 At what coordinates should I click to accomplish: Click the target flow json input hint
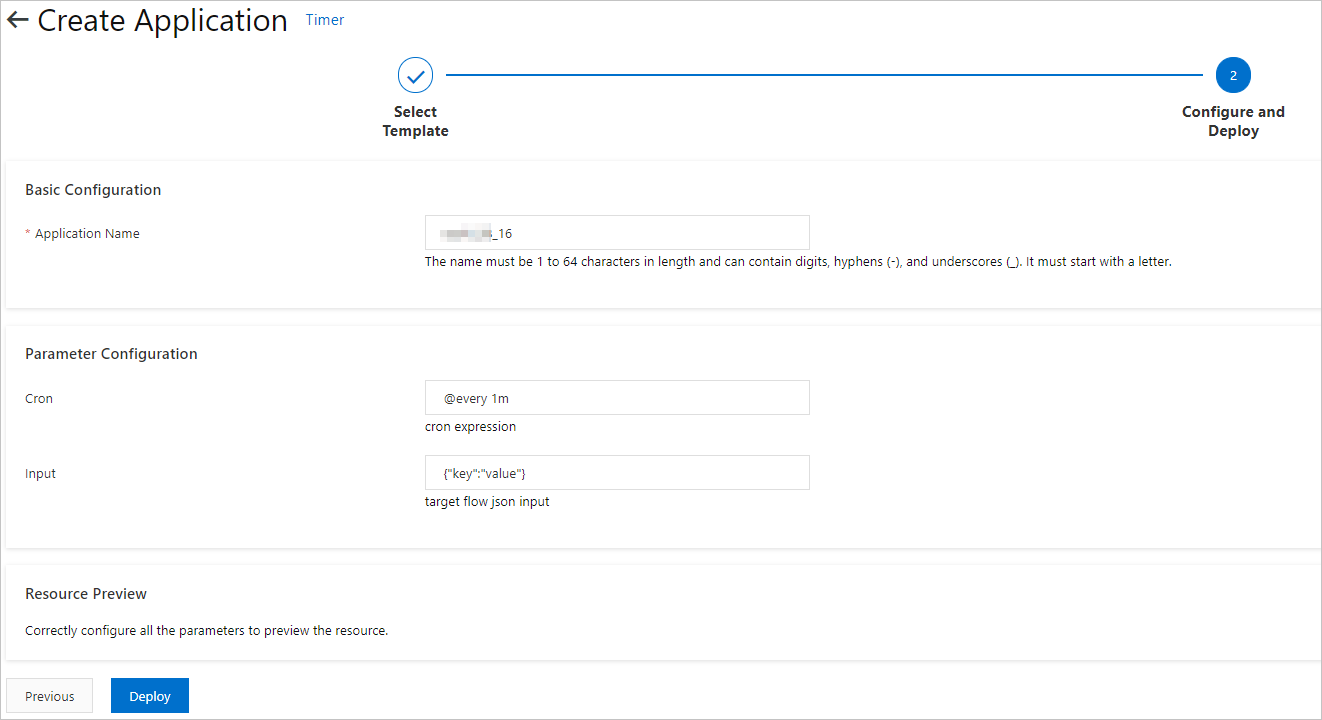487,501
